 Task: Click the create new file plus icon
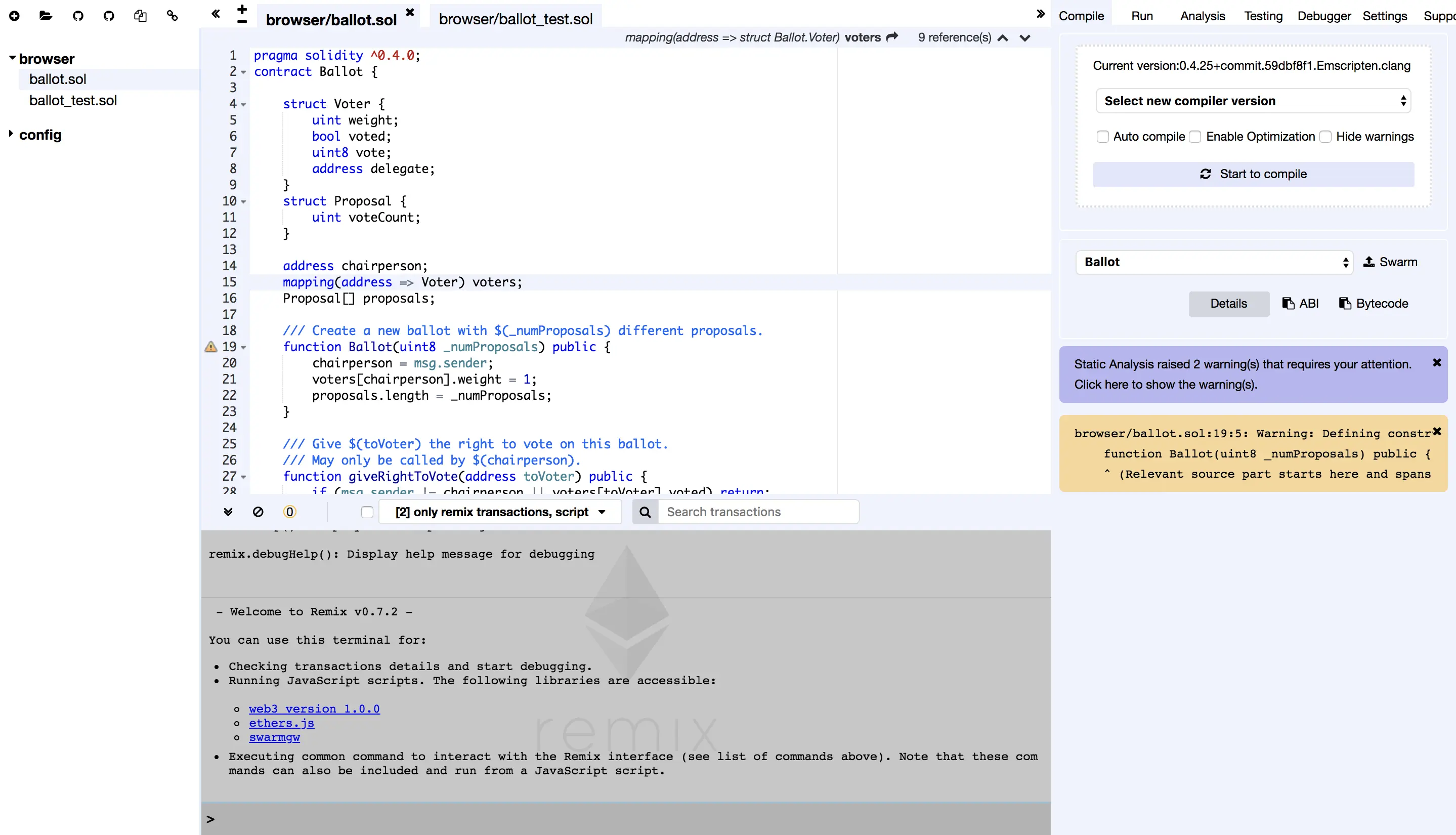[x=14, y=16]
